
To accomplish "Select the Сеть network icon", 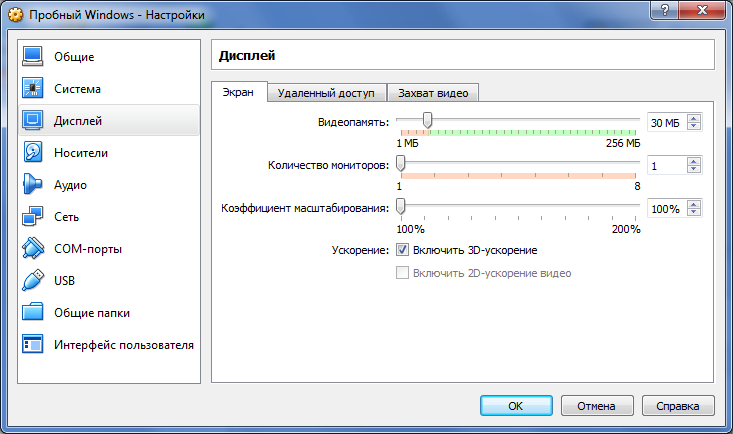I will (33, 216).
